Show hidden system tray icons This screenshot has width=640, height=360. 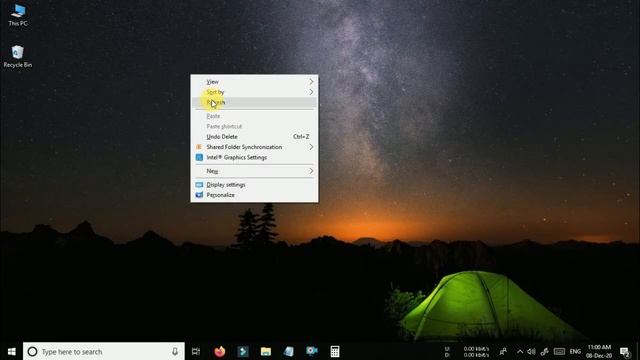click(x=520, y=351)
